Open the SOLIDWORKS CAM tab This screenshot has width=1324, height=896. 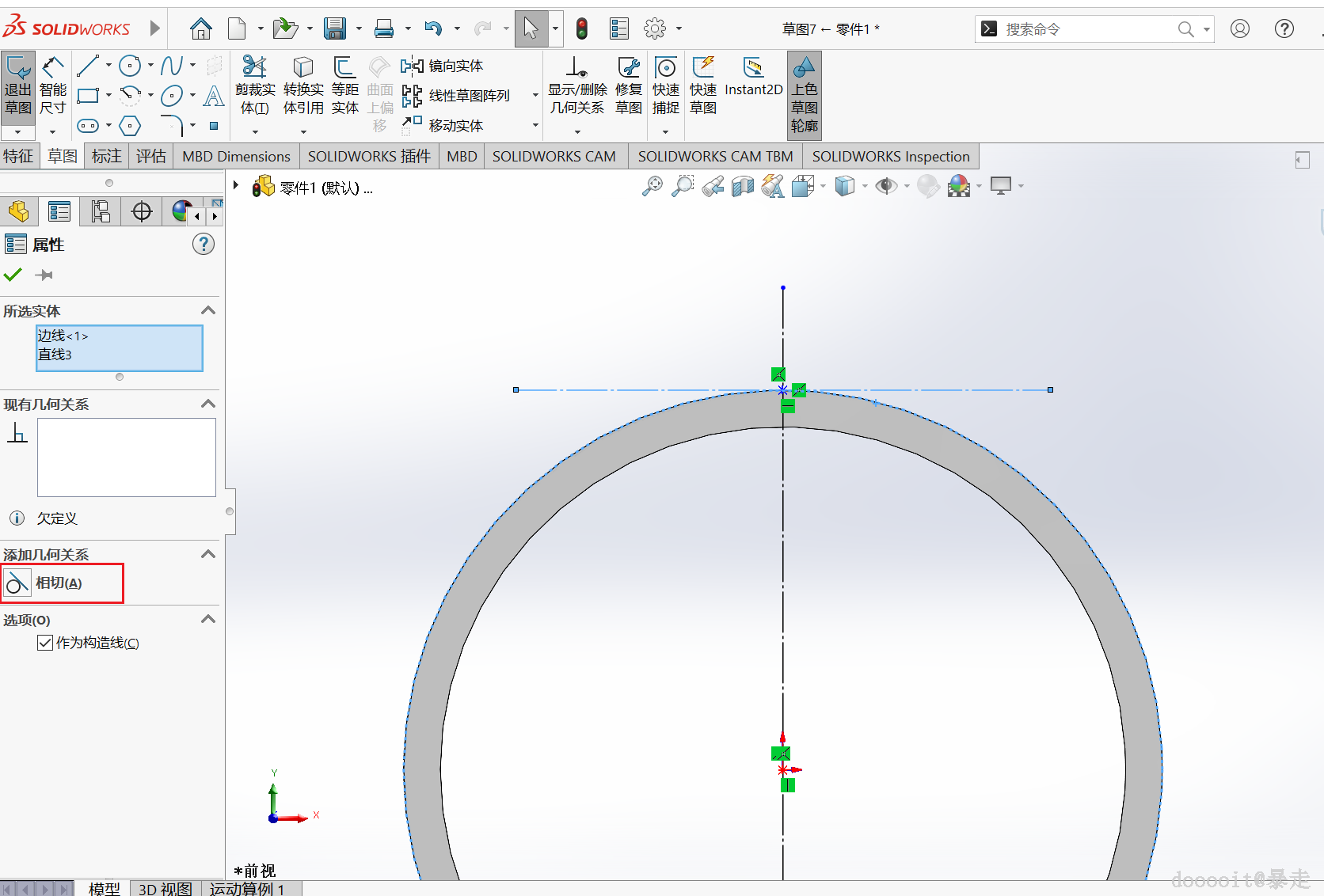click(x=554, y=156)
